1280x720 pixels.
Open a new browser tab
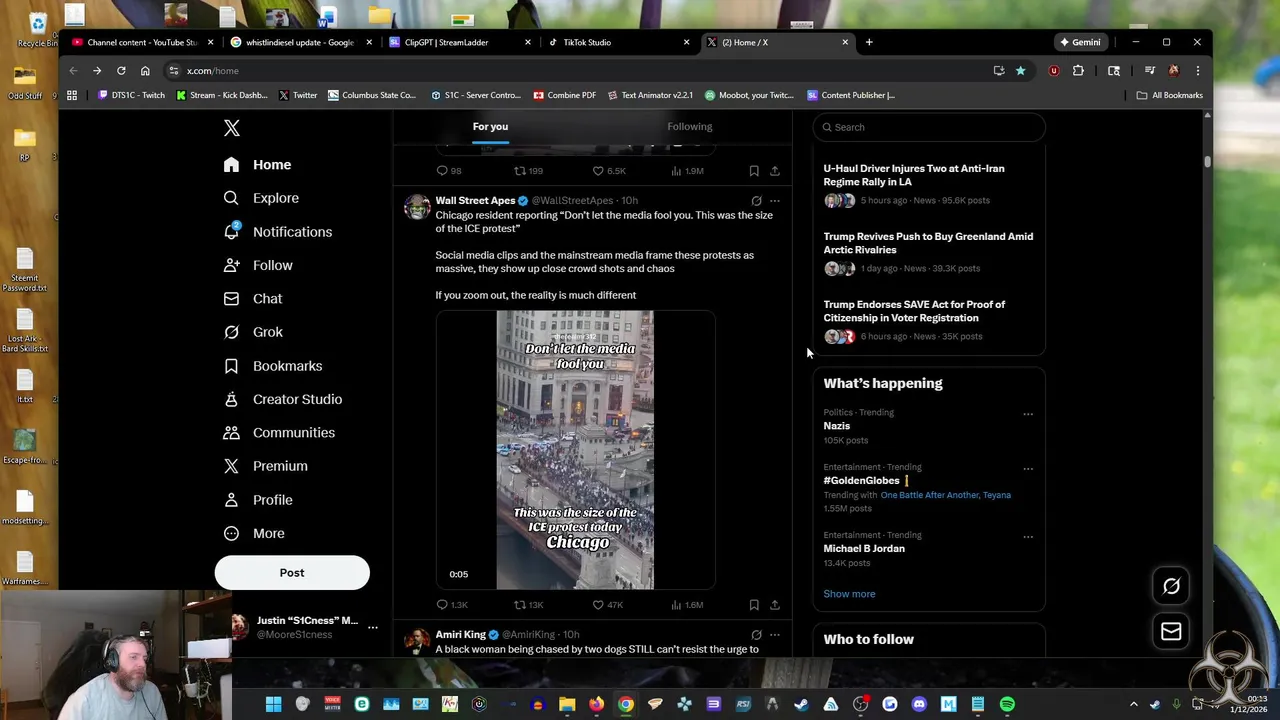click(x=869, y=42)
